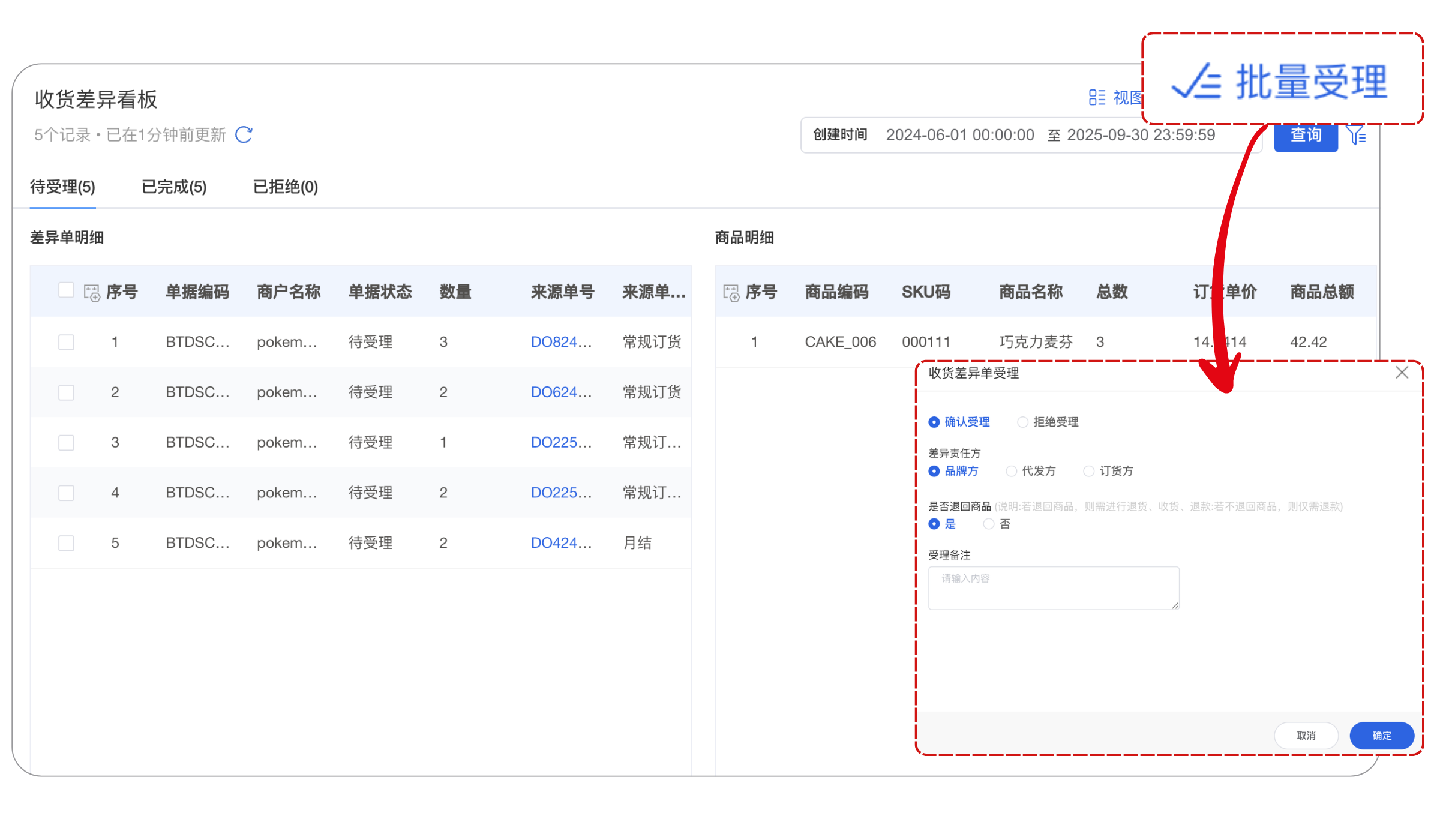1440x840 pixels.
Task: Open column settings icon in 差异单明细 table
Action: (x=92, y=293)
